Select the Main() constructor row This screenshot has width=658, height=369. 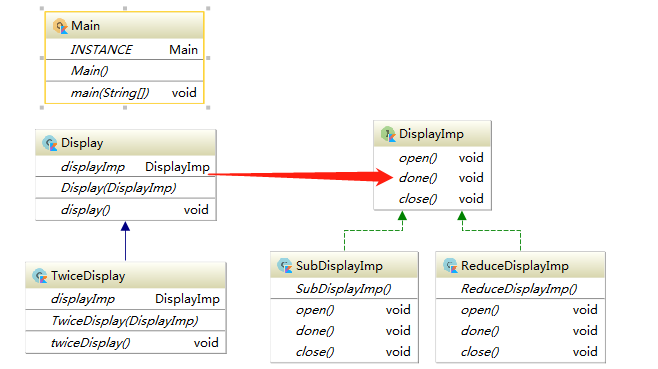(125, 71)
